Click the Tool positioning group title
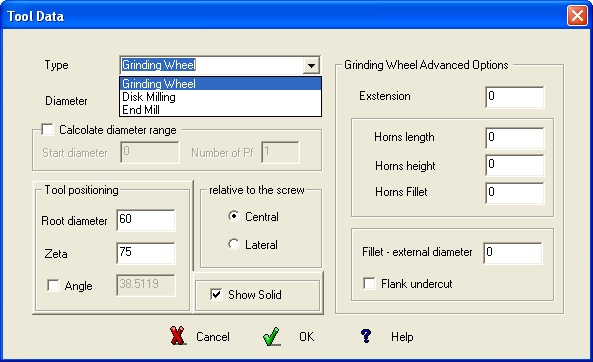 click(81, 190)
